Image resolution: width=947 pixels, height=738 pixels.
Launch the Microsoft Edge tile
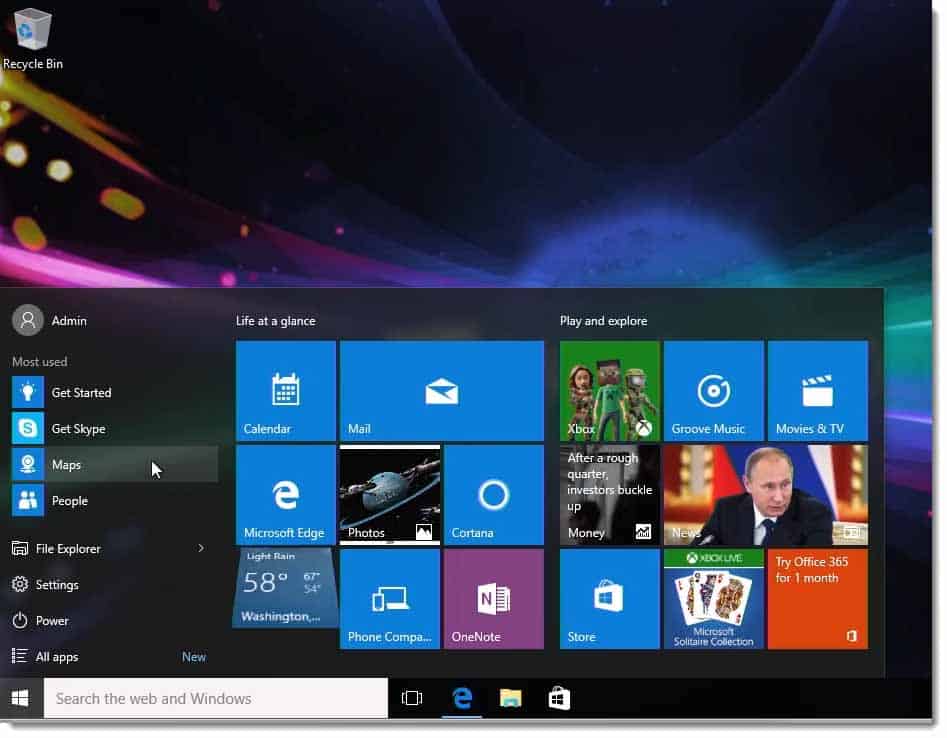[286, 495]
